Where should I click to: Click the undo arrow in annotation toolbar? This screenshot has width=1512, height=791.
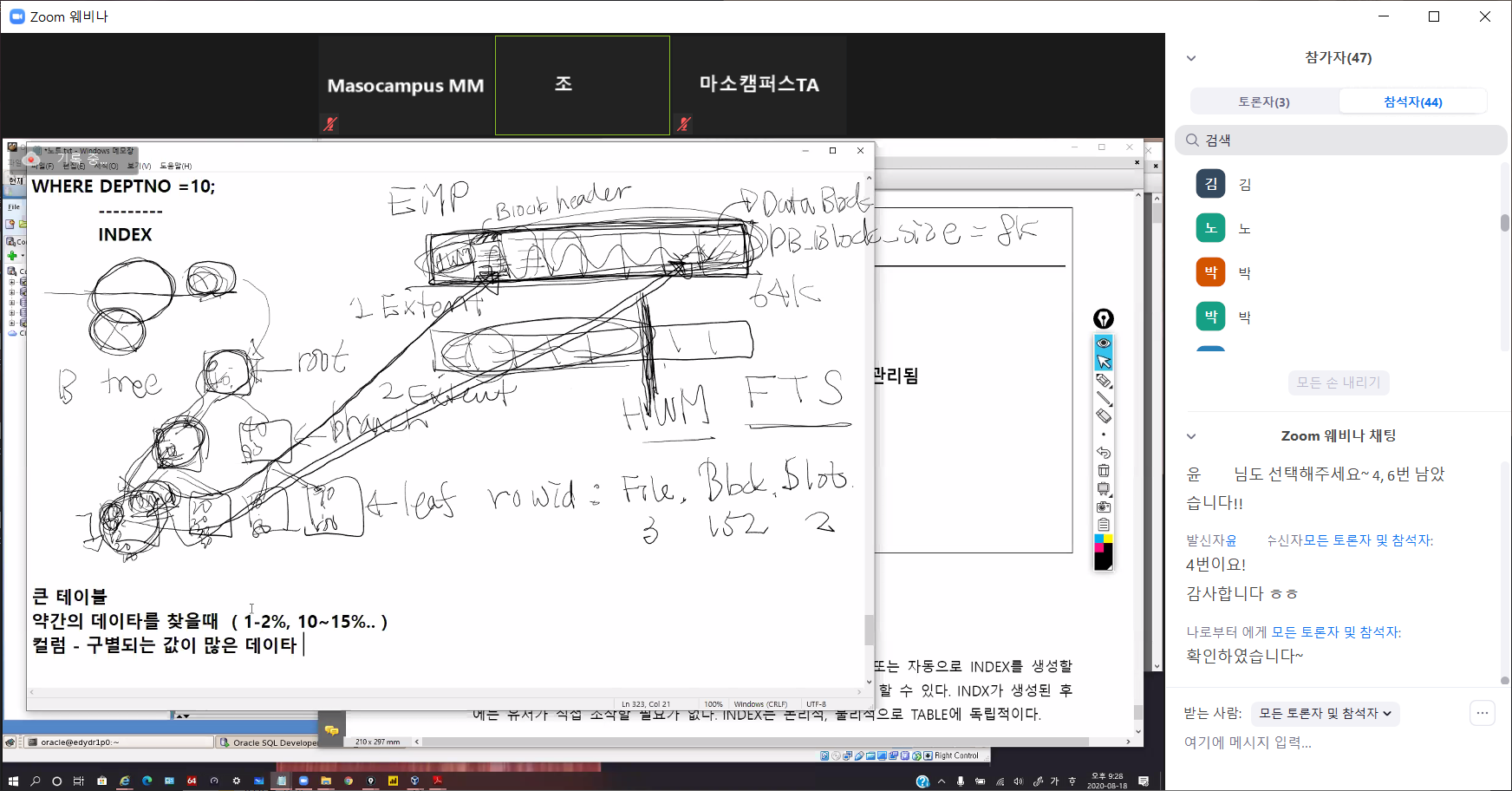pos(1103,453)
